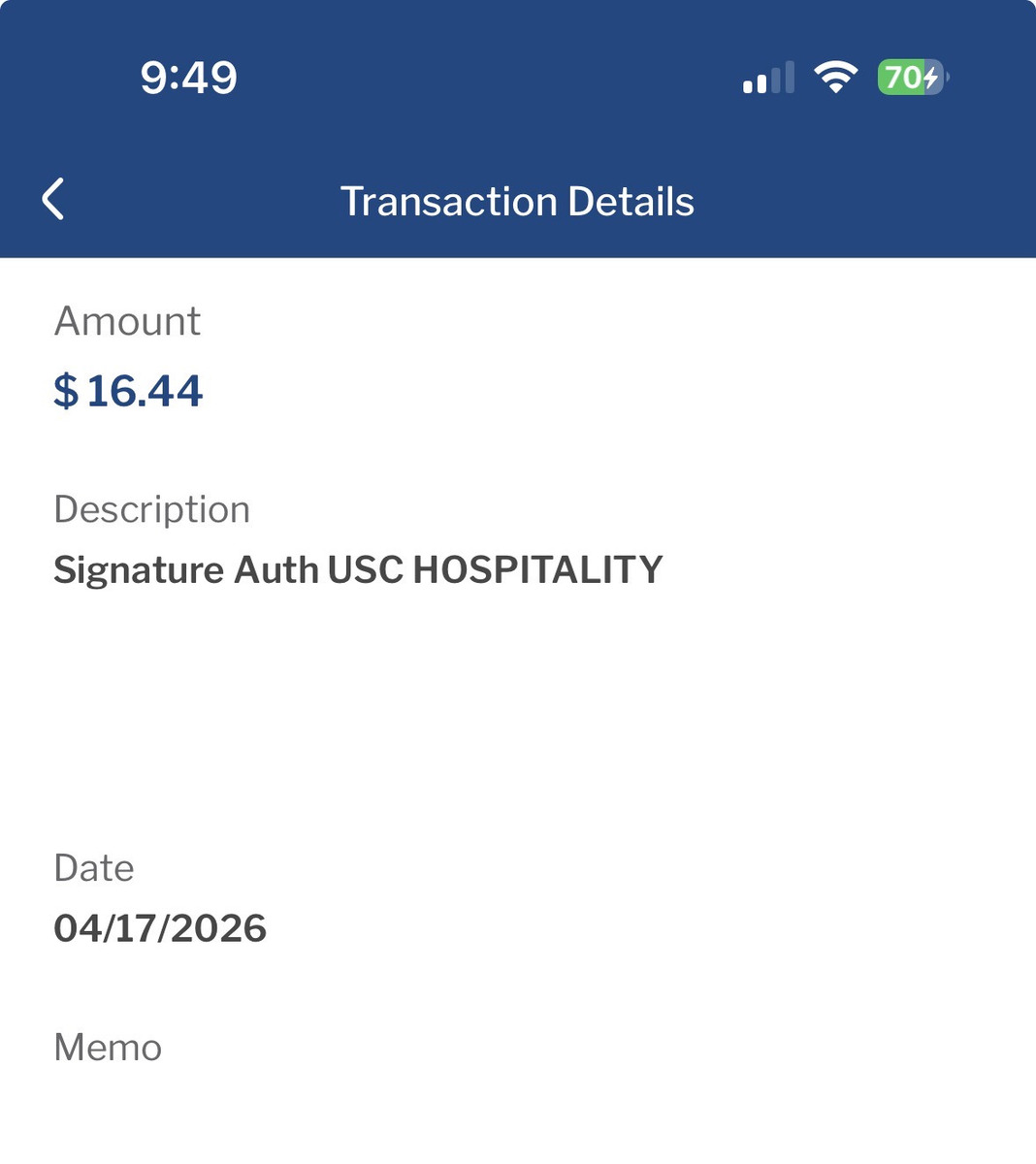The height and width of the screenshot is (1164, 1036).
Task: Tap the cellular signal strength icon
Action: point(768,78)
